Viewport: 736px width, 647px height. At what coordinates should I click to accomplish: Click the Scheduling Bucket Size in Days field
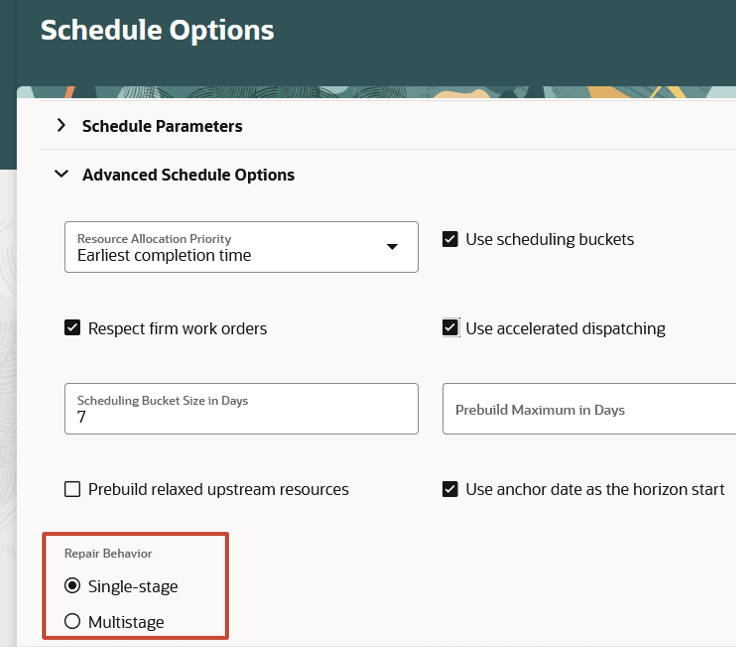click(241, 408)
